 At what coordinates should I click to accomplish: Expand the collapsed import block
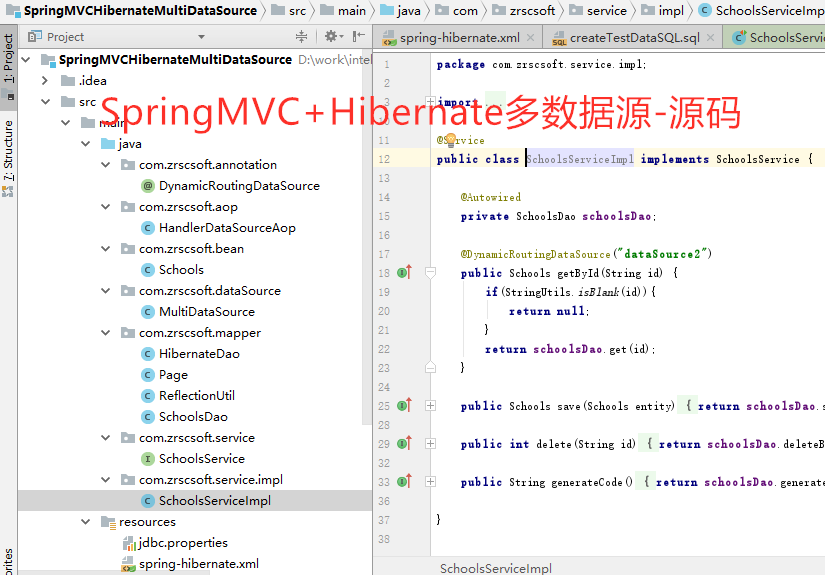[x=430, y=102]
